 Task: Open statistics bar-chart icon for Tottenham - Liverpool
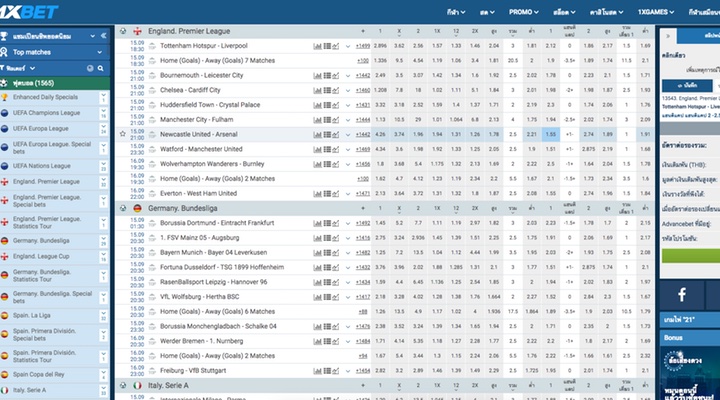(x=317, y=46)
